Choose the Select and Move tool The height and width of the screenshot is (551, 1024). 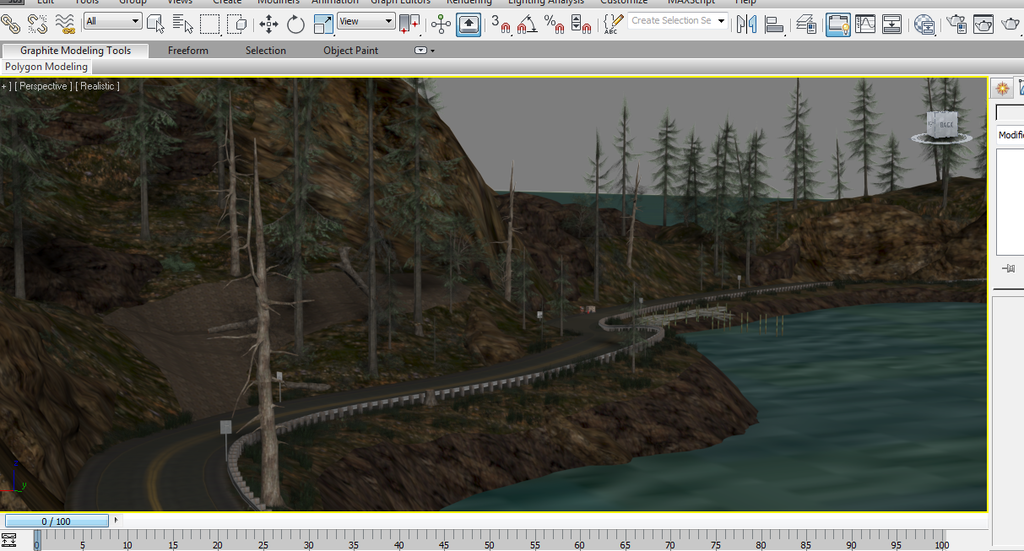pos(268,22)
